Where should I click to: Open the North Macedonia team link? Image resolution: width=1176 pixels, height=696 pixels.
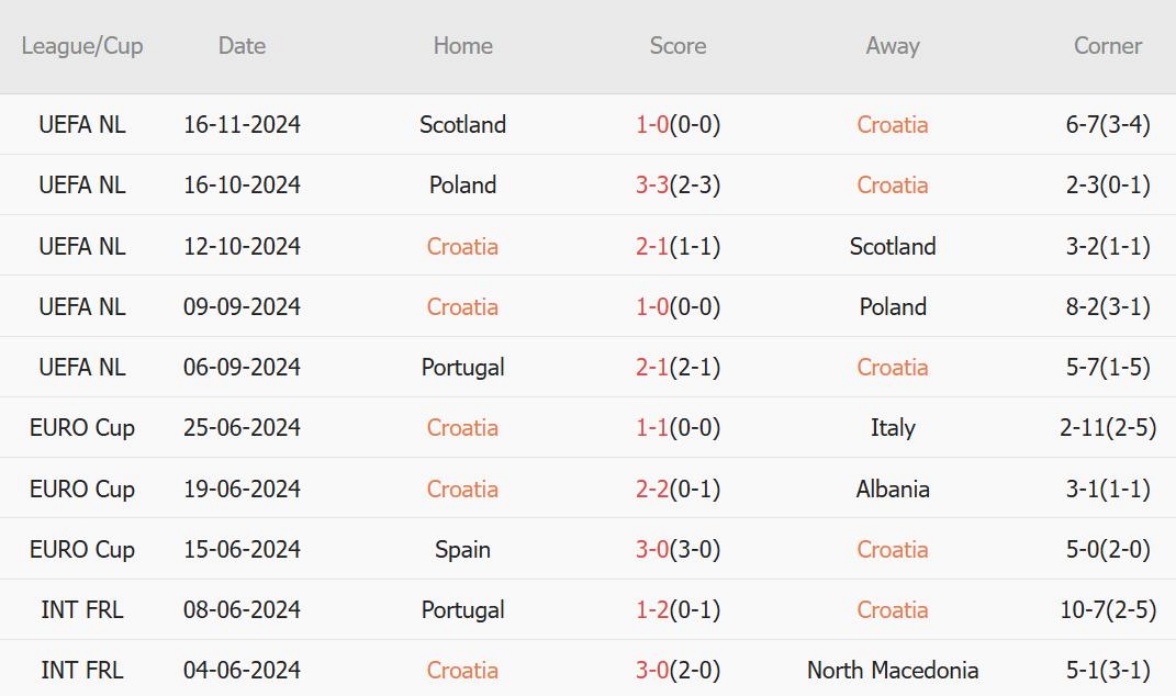click(x=892, y=670)
